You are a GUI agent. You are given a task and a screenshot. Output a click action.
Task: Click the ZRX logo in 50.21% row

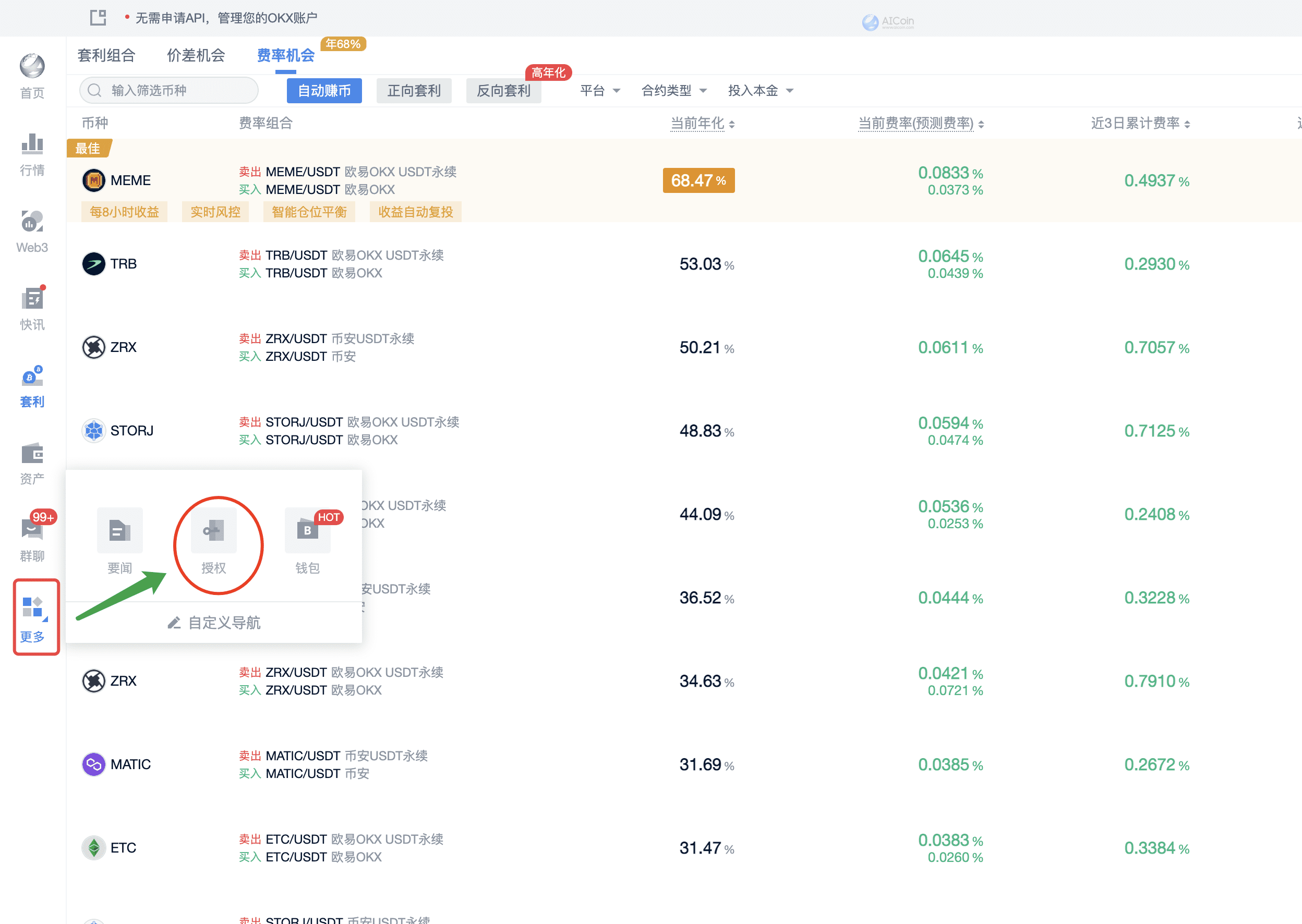(94, 347)
